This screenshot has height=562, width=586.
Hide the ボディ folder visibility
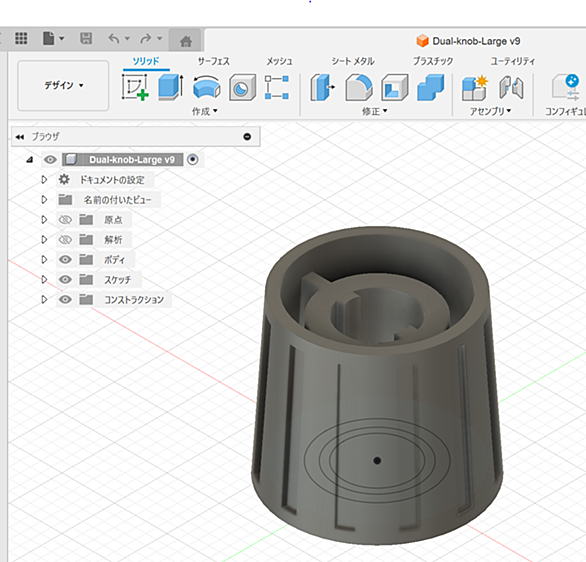coord(65,259)
